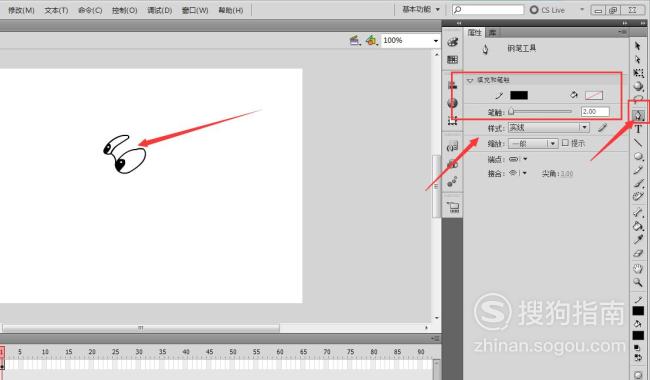Select the Pen tool in toolbox
Image resolution: width=650 pixels, height=380 pixels.
pyautogui.click(x=638, y=115)
